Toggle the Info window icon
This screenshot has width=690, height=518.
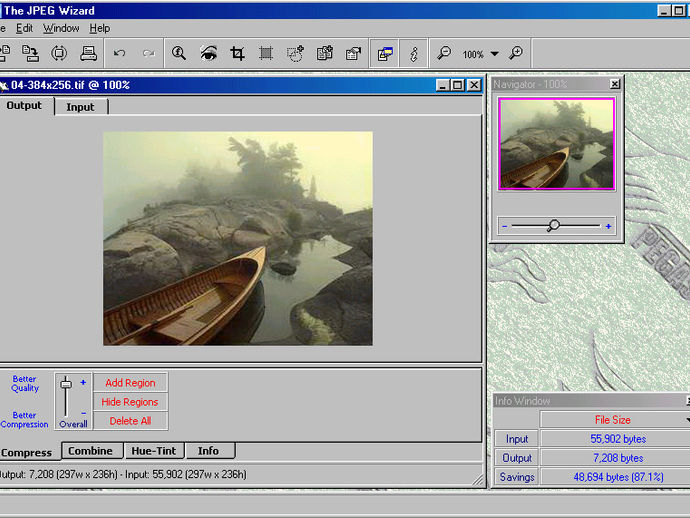(413, 54)
